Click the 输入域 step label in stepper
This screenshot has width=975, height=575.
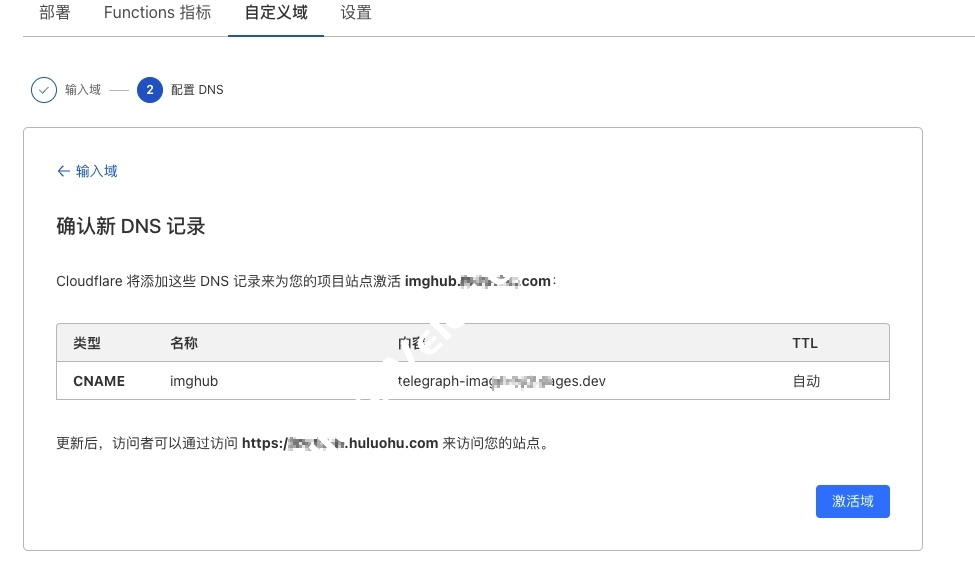(83, 90)
